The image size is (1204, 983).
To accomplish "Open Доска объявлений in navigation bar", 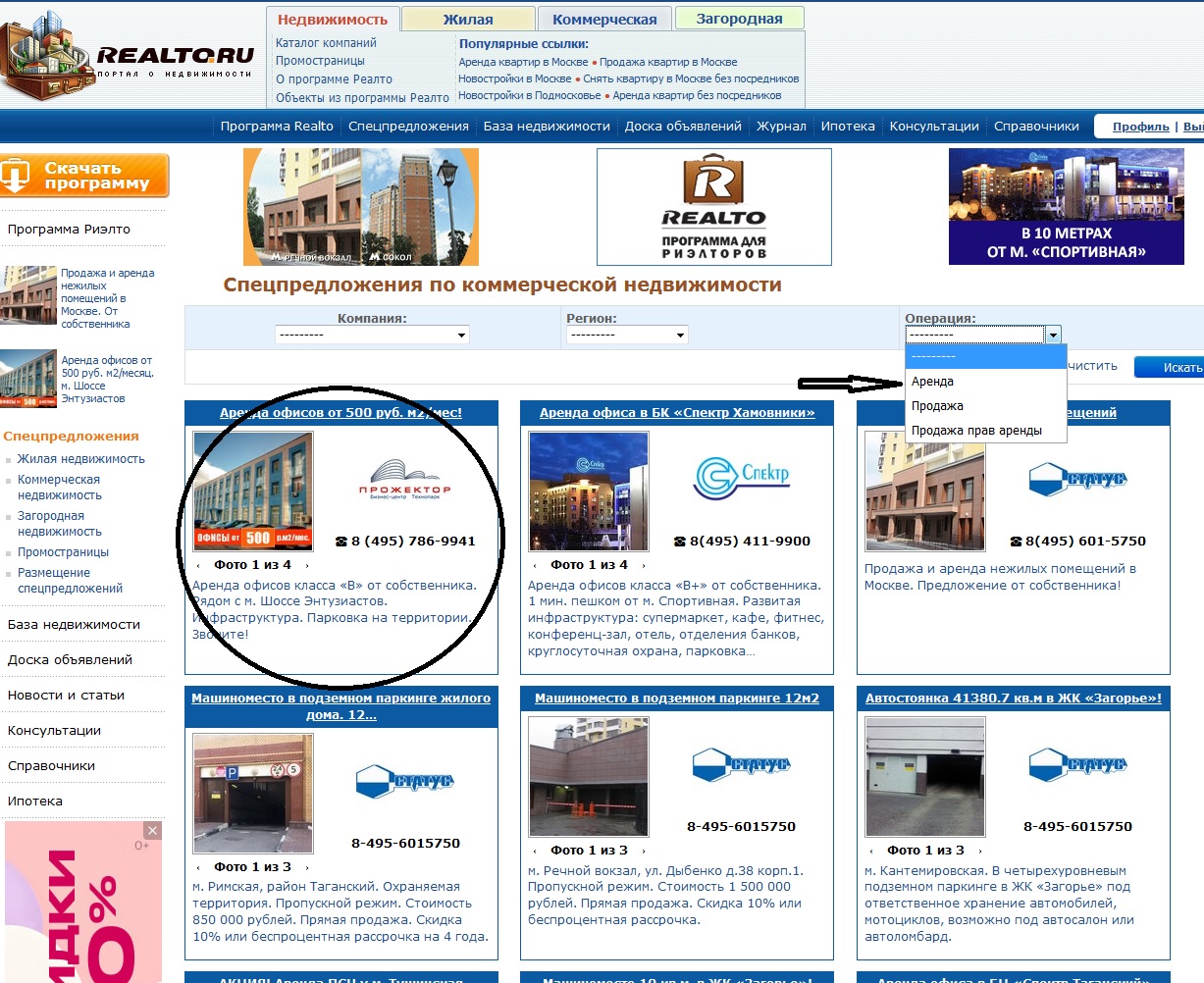I will [683, 127].
